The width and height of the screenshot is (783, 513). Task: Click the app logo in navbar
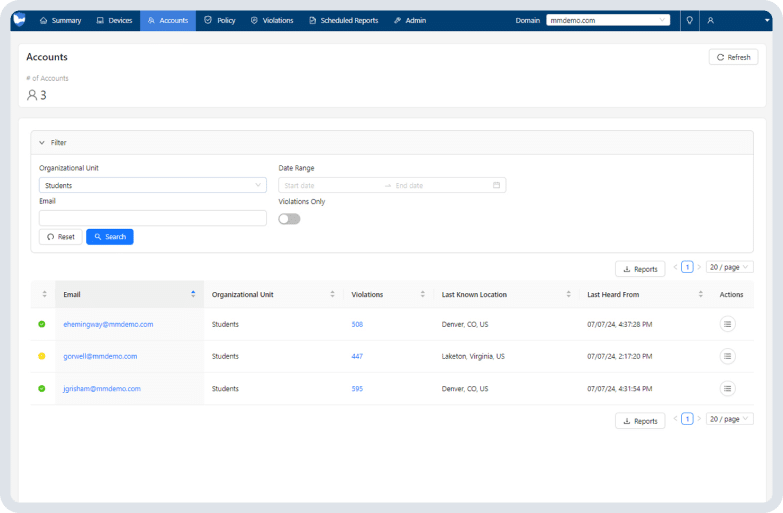[x=19, y=20]
